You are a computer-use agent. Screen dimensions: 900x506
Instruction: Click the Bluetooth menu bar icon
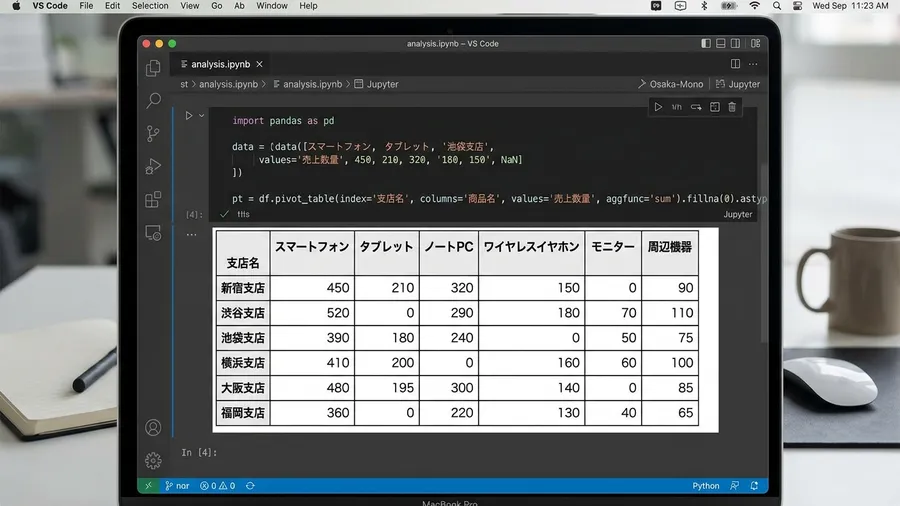[x=704, y=6]
